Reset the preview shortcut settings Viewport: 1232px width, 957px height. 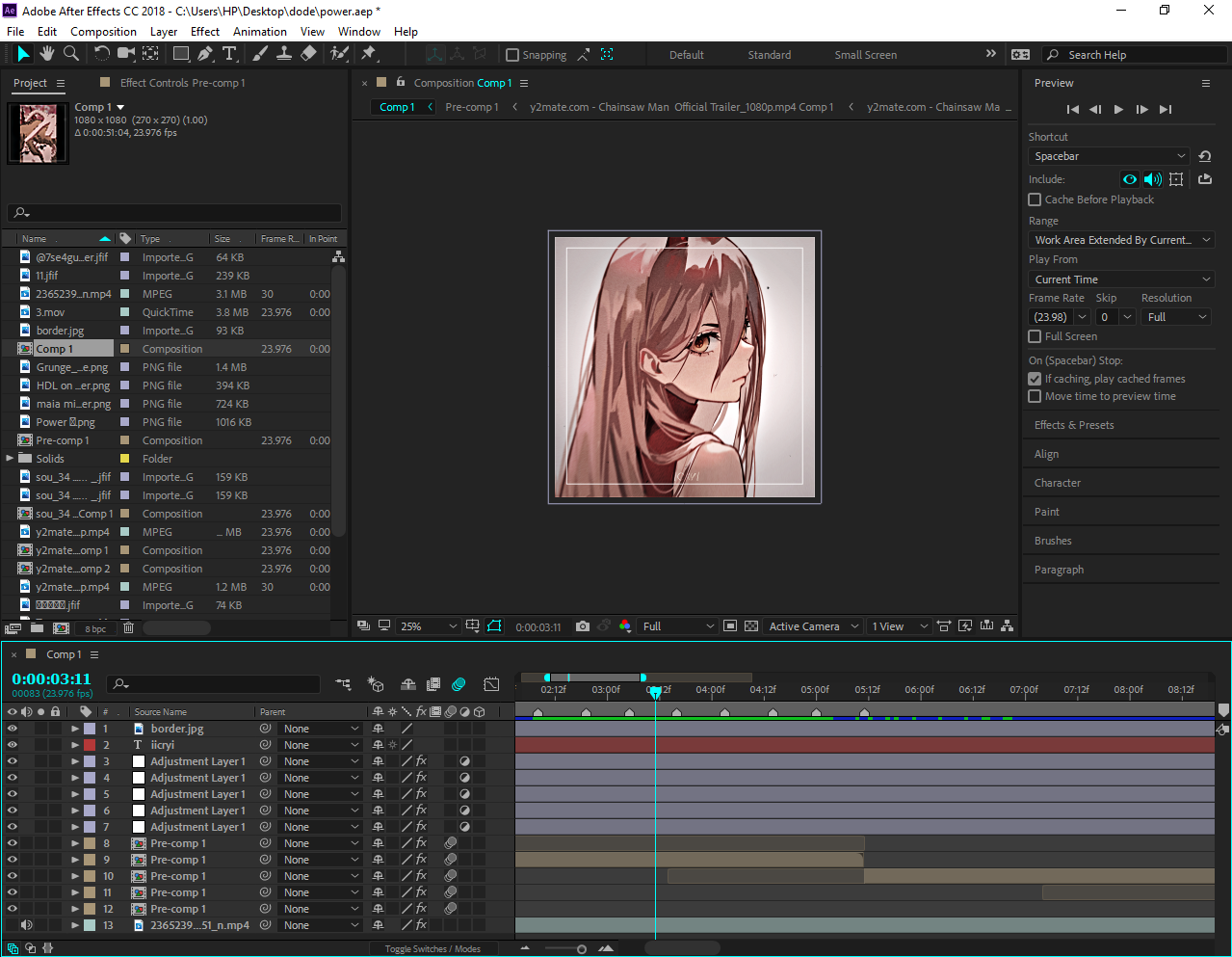point(1204,156)
